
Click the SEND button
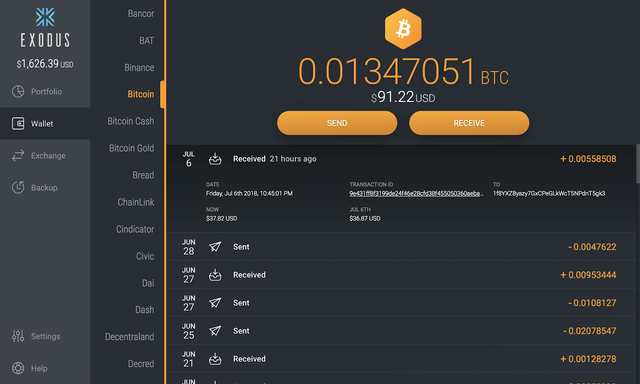(x=337, y=123)
